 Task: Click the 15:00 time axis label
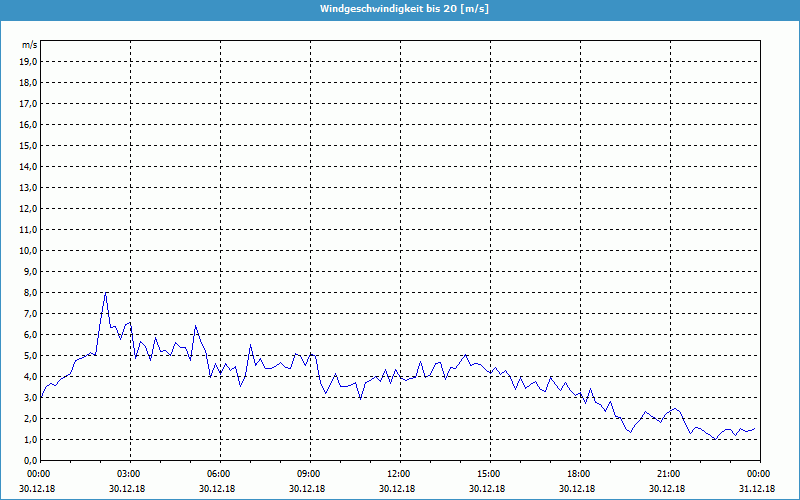[x=489, y=473]
